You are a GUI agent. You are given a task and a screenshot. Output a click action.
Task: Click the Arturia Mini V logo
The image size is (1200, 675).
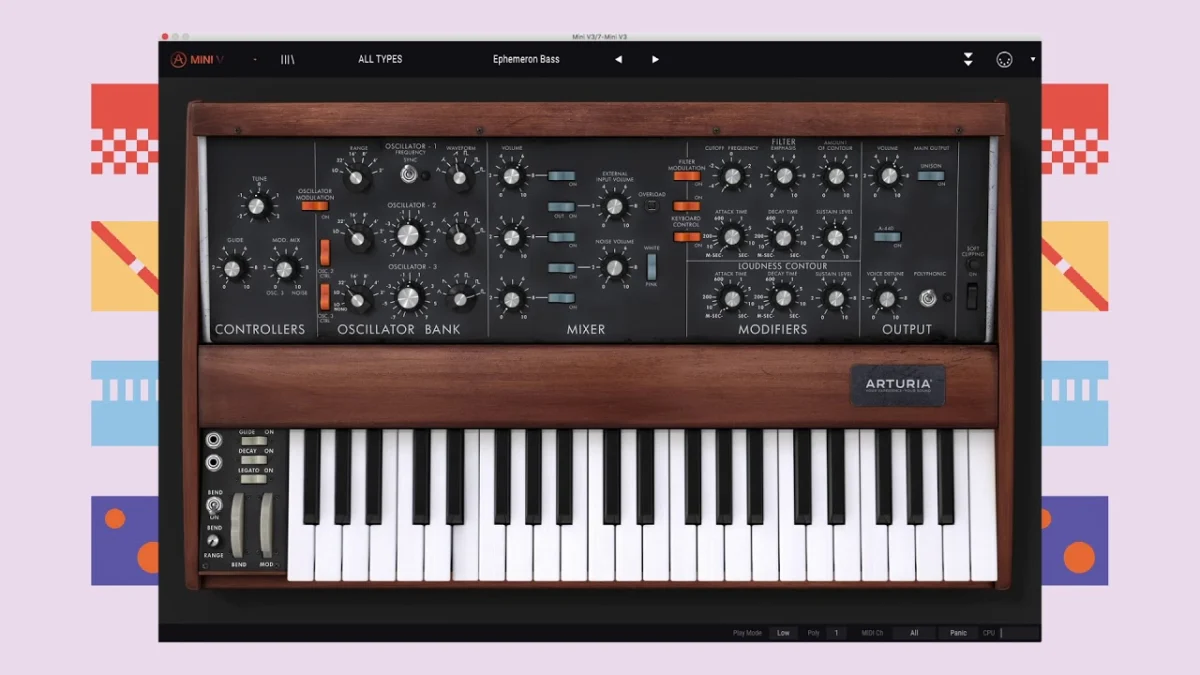tap(197, 60)
